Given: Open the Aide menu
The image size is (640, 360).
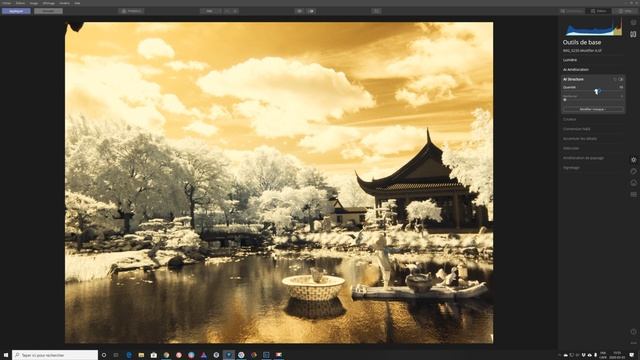Looking at the screenshot, I should point(77,3).
